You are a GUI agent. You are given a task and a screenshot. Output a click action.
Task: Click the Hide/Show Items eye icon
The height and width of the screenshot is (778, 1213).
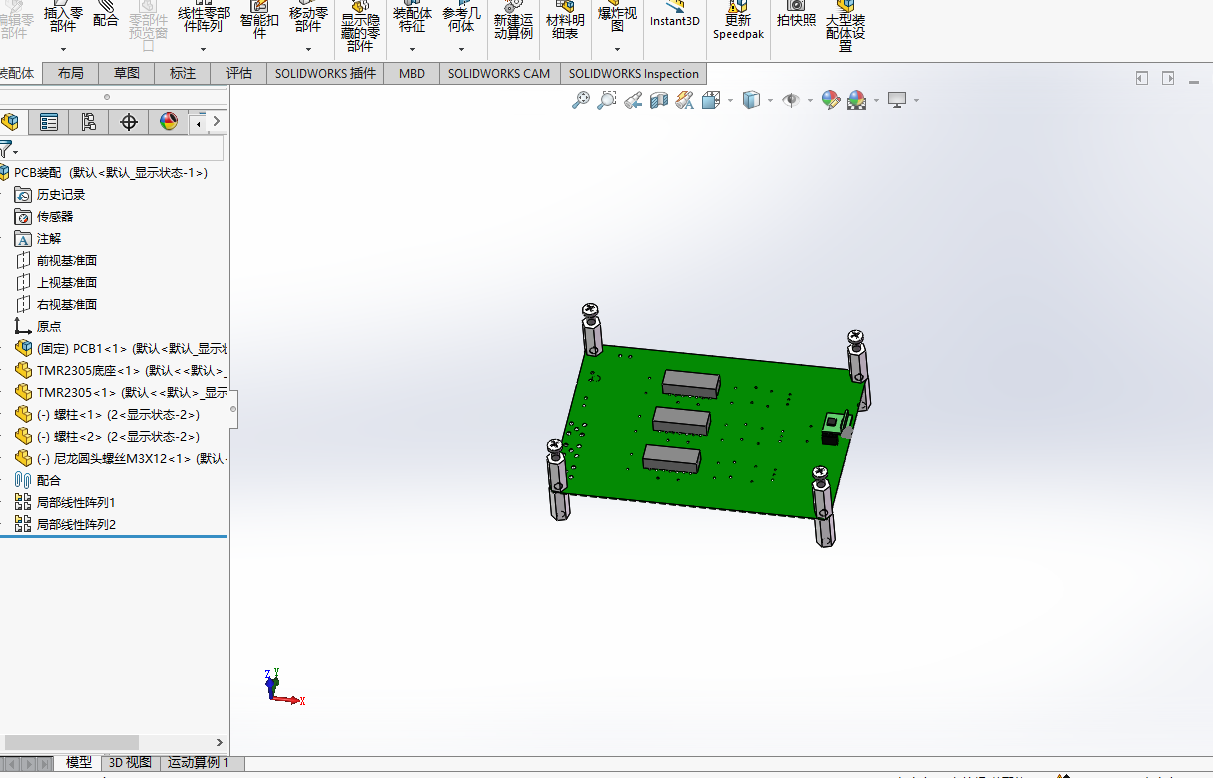coord(790,100)
